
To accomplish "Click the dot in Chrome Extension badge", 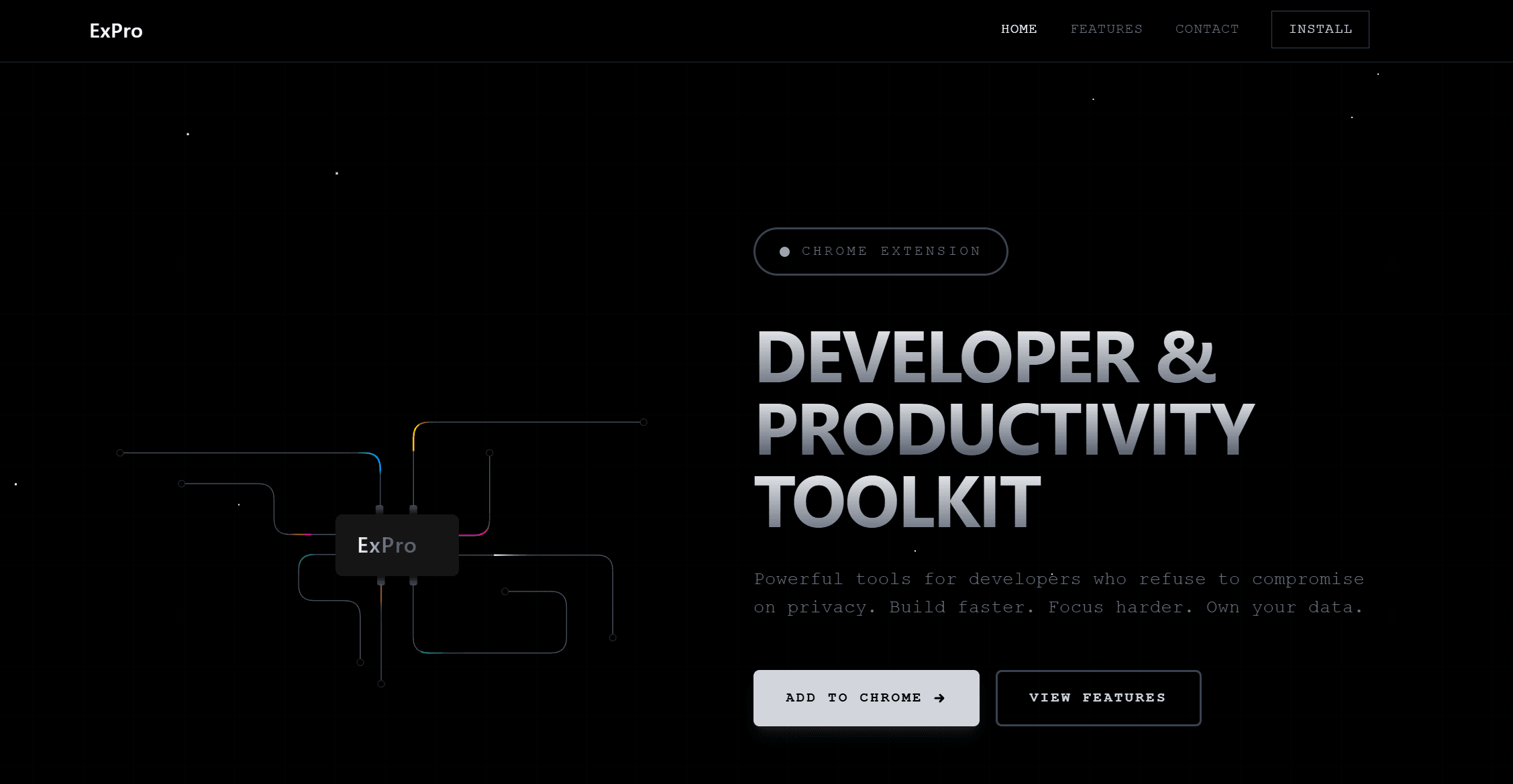I will point(784,252).
